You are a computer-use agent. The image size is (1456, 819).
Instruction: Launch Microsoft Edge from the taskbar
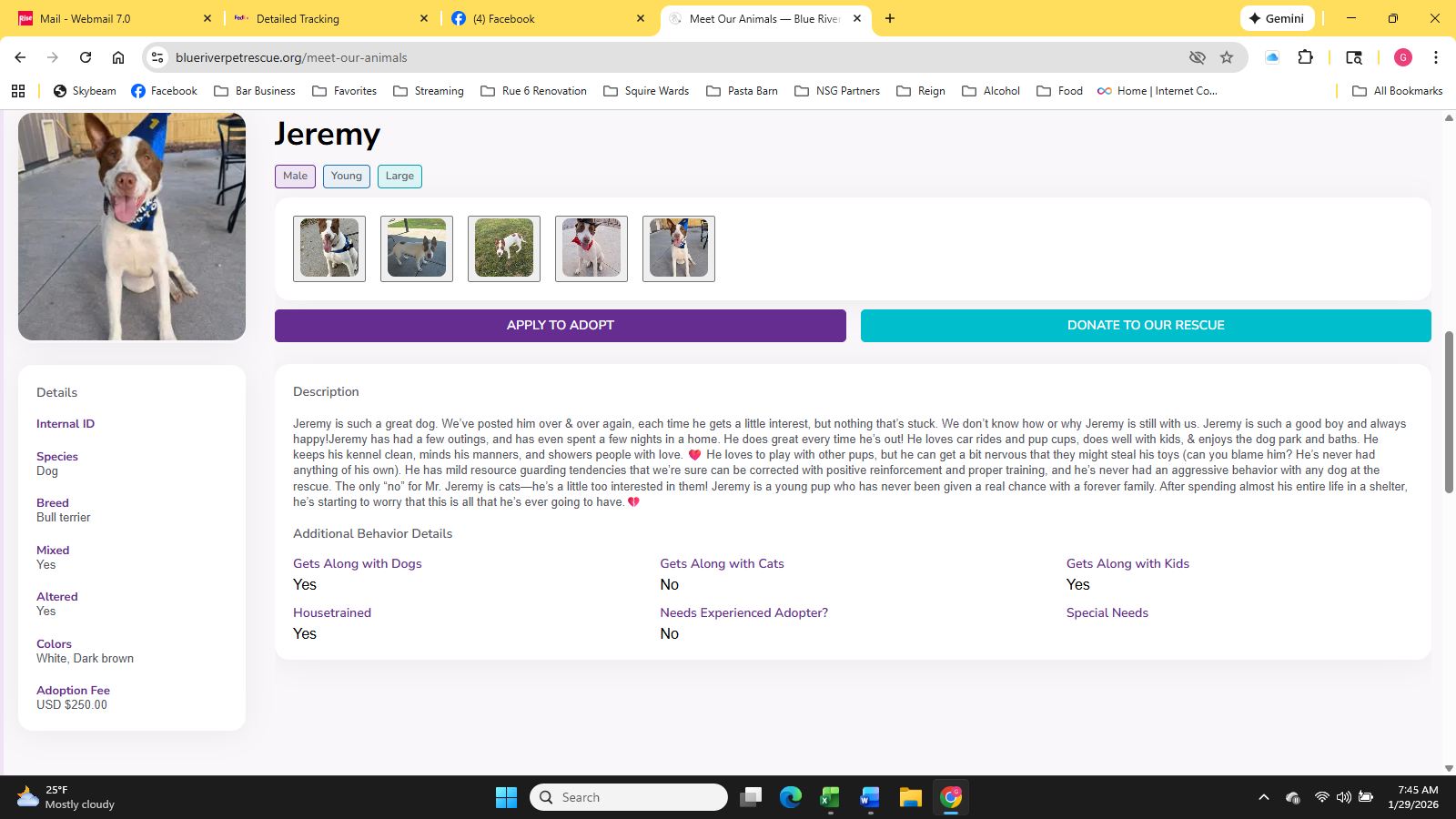tap(791, 797)
